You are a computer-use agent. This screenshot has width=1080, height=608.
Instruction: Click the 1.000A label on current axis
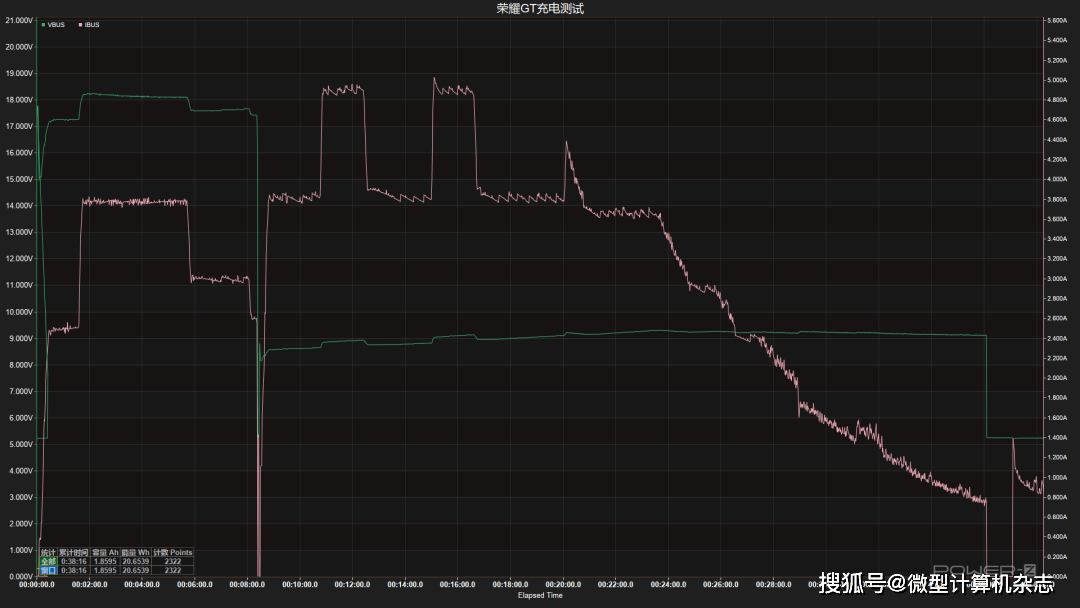1057,477
